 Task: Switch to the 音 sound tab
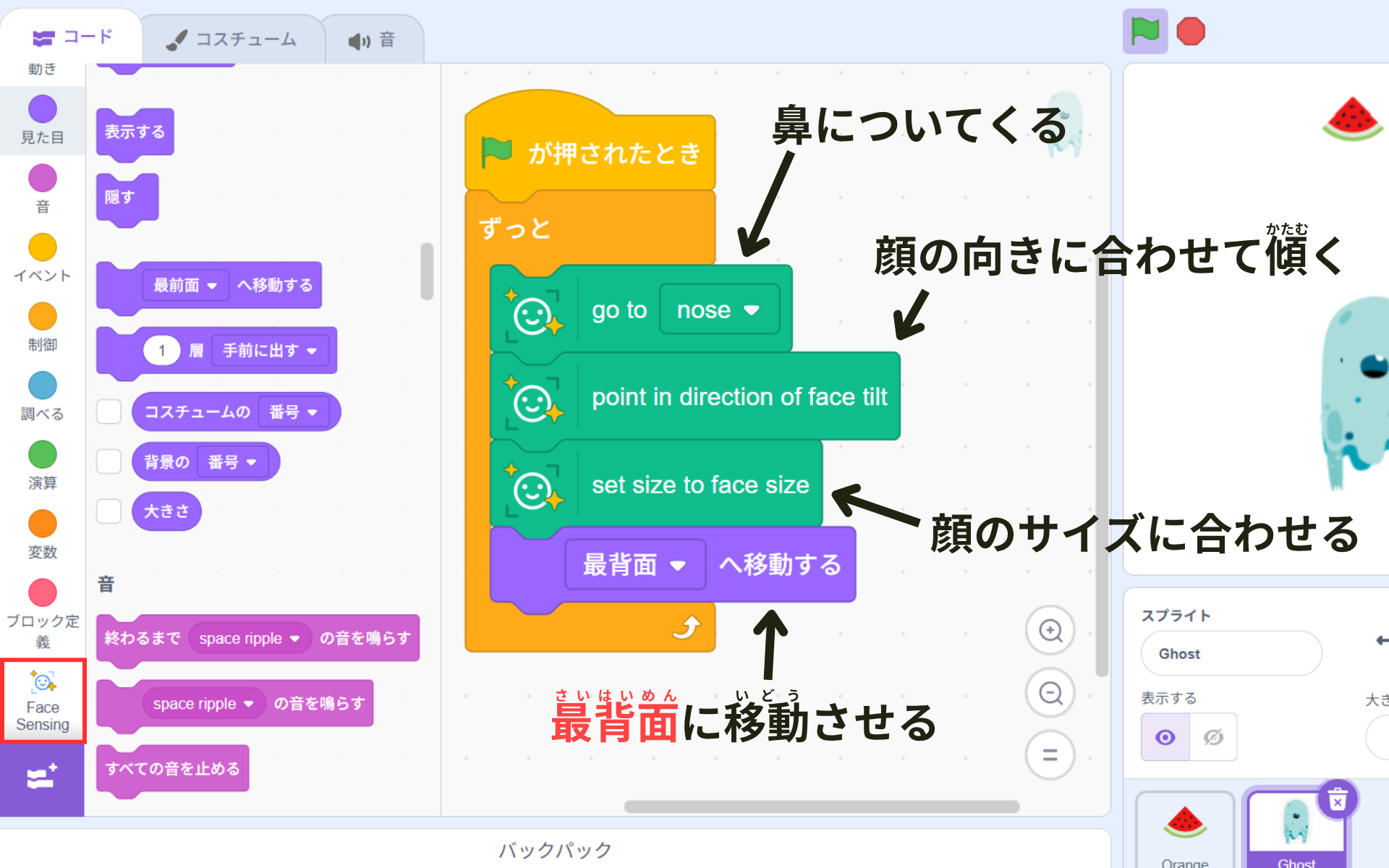pos(373,41)
